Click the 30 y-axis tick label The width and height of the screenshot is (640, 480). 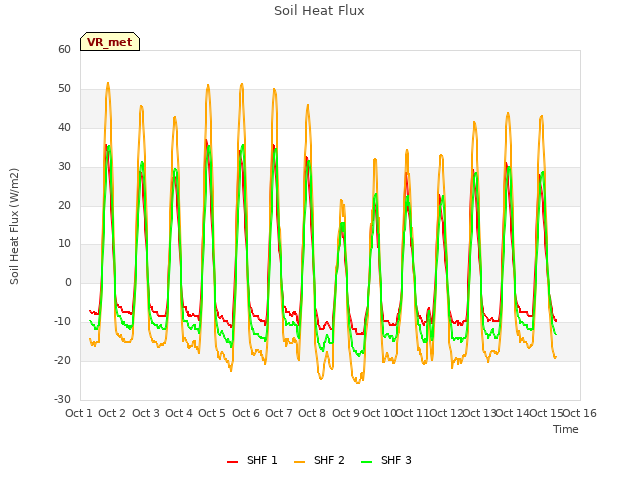(64, 167)
